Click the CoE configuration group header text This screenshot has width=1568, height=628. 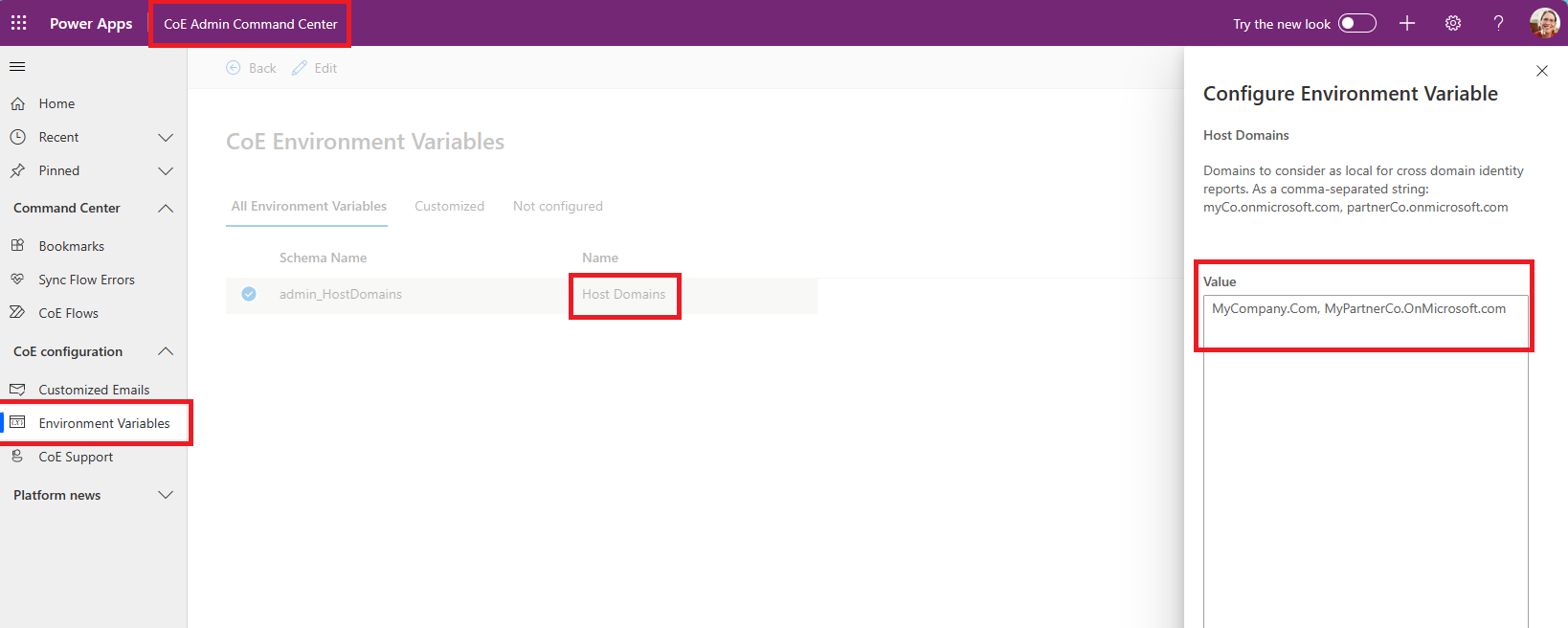tap(68, 351)
